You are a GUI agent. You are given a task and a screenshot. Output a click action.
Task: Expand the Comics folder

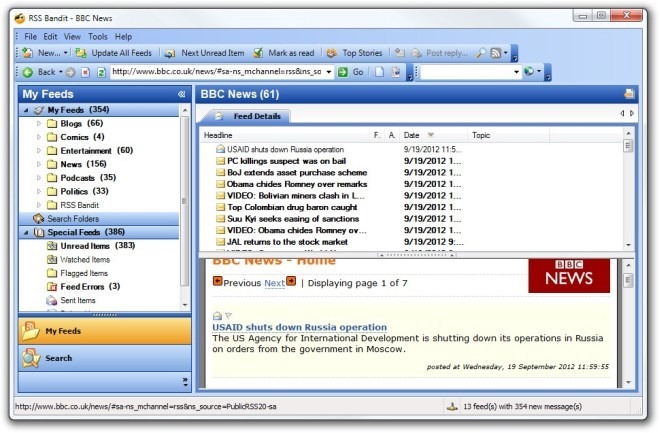point(39,137)
